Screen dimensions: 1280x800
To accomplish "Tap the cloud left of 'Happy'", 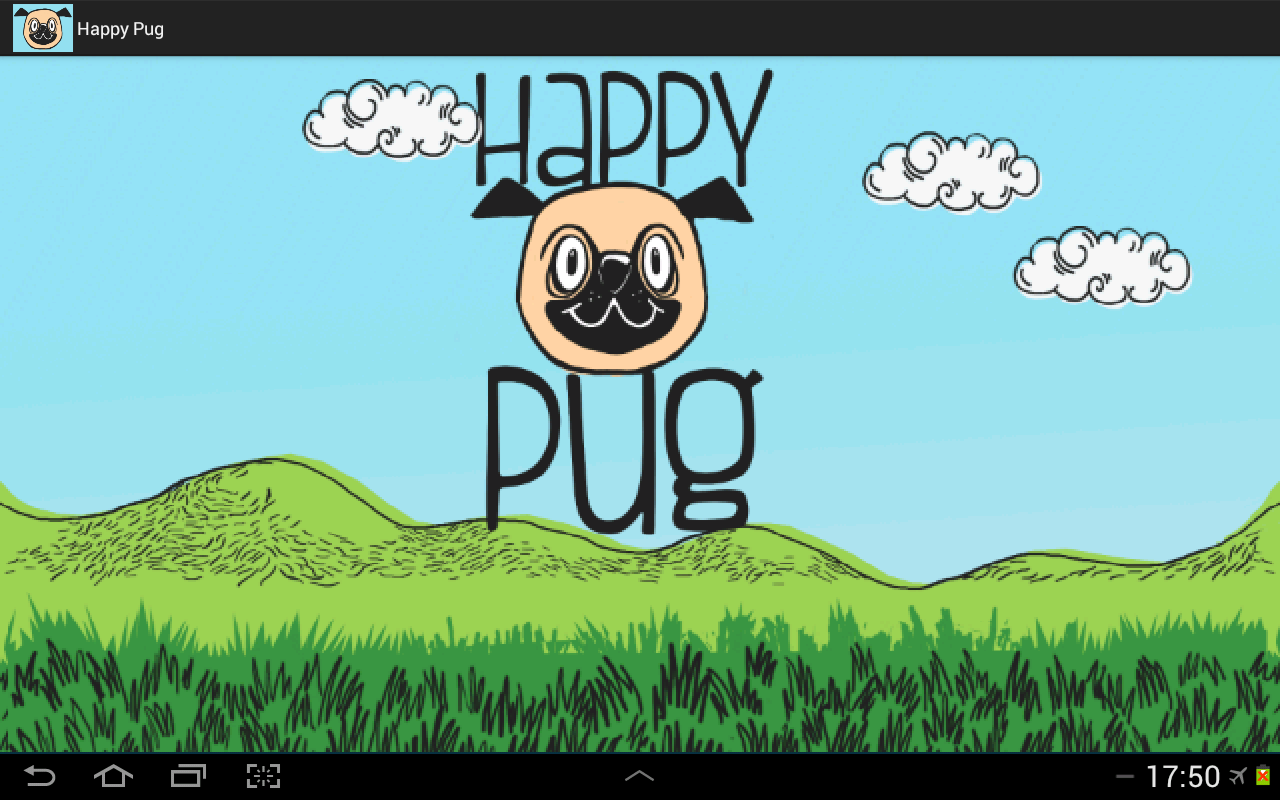I will 391,120.
